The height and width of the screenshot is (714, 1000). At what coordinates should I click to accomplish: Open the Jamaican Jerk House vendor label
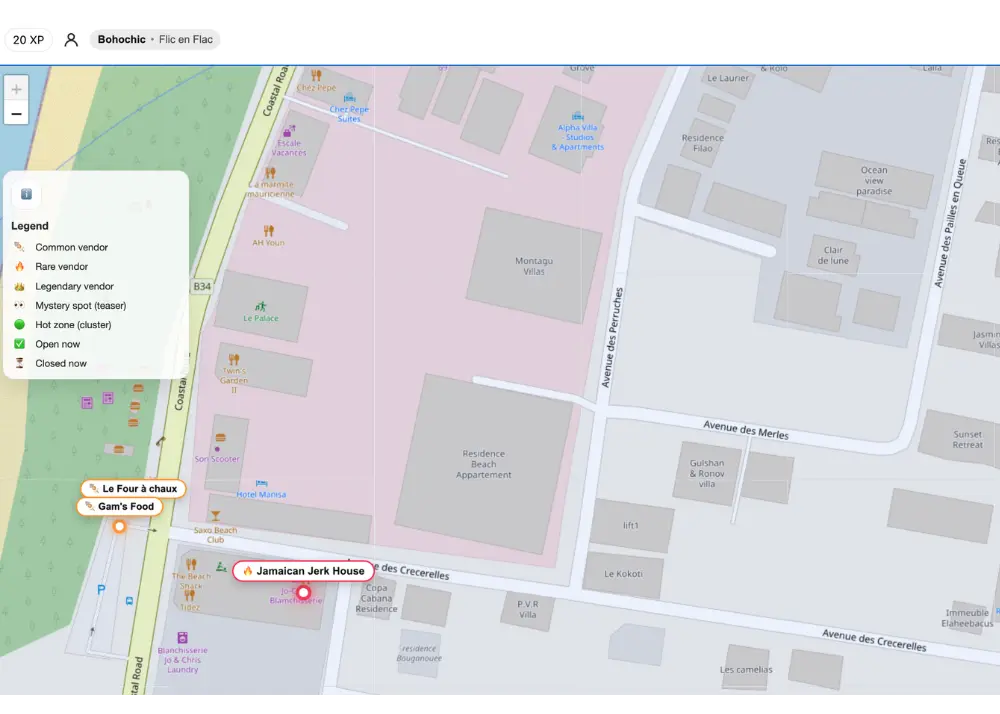click(x=304, y=571)
